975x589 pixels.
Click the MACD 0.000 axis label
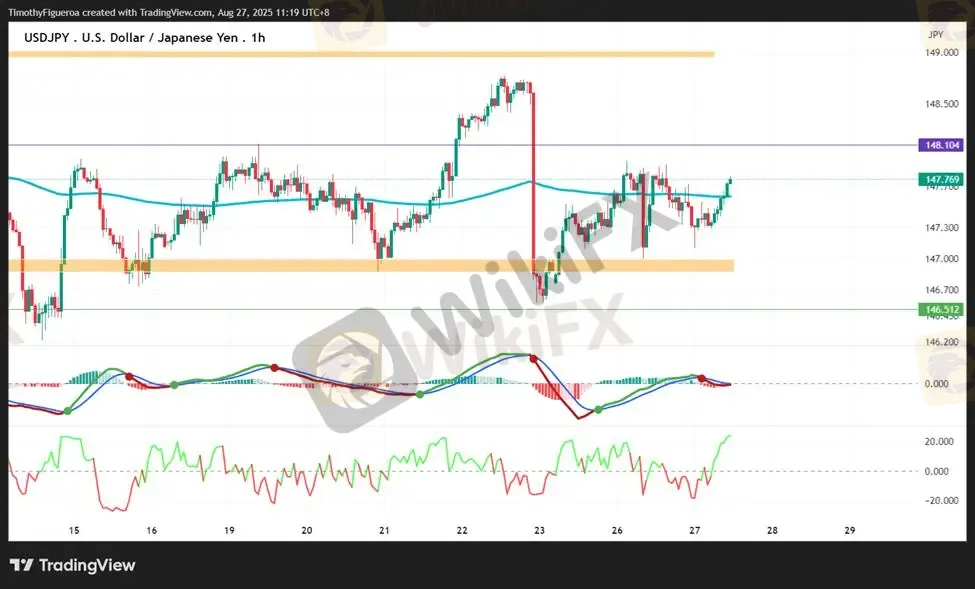point(936,384)
